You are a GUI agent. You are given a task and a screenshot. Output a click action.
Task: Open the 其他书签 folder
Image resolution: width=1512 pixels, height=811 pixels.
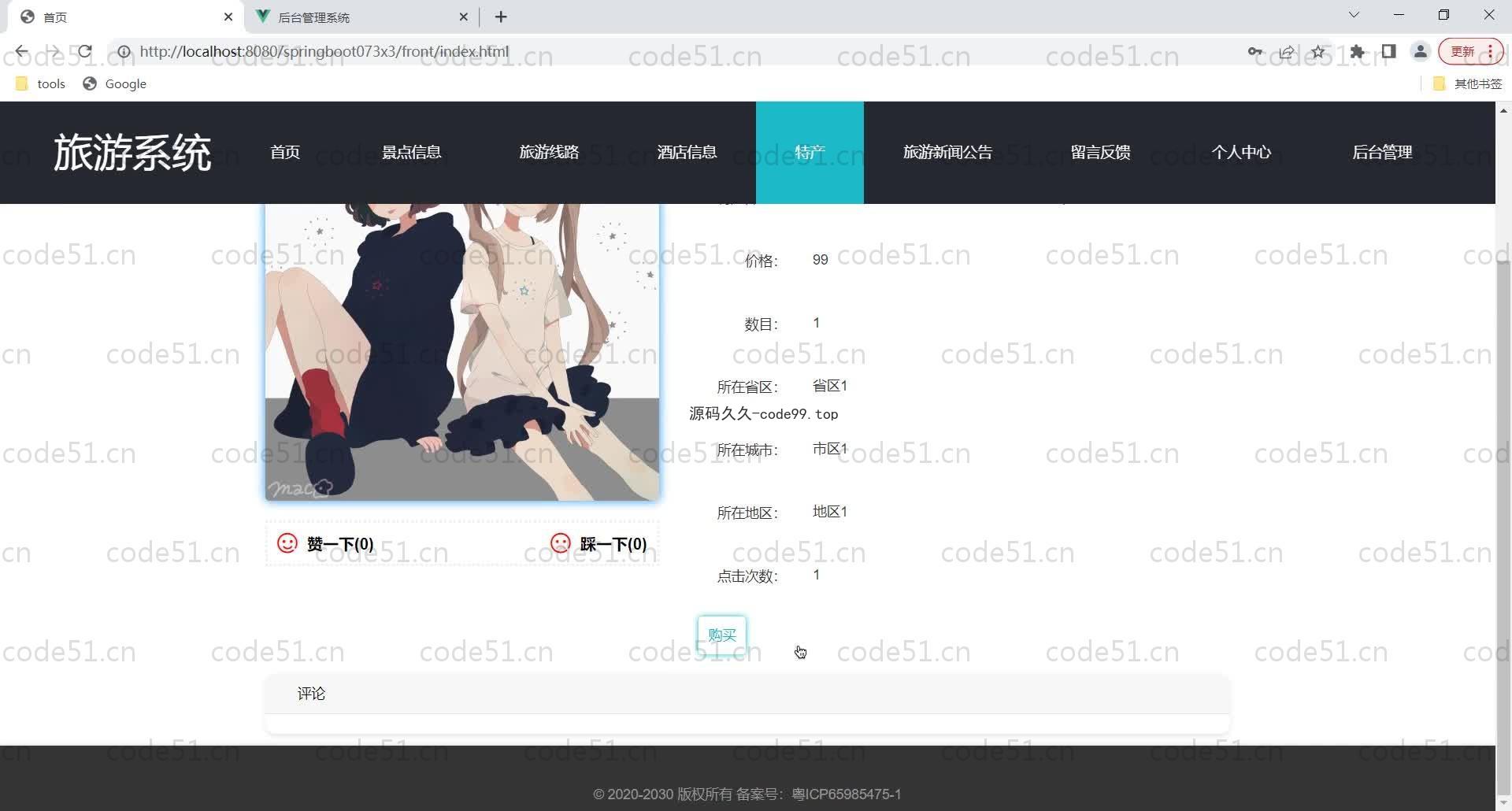pyautogui.click(x=1468, y=83)
